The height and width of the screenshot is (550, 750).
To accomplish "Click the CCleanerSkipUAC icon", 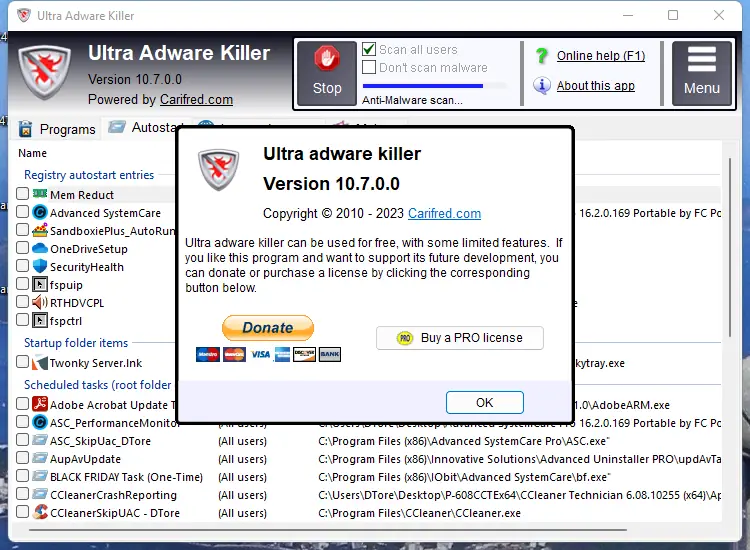I will [40, 512].
